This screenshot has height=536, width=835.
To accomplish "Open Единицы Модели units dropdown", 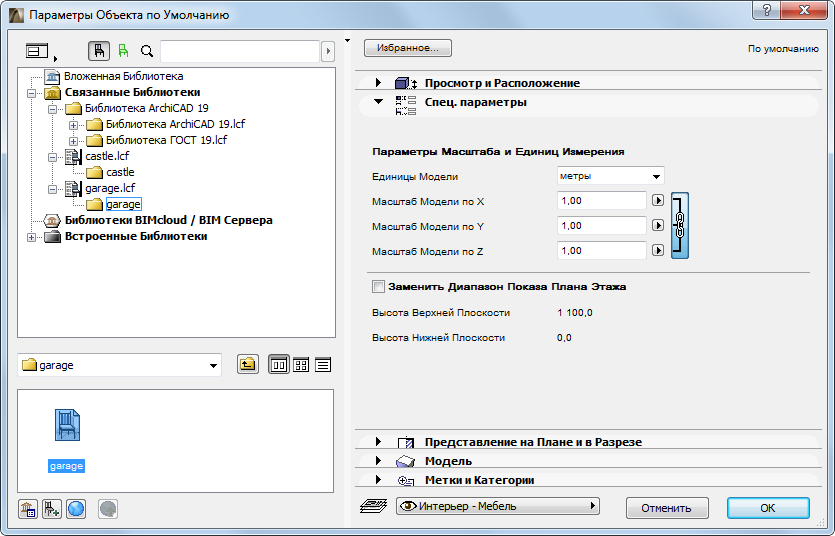I will [611, 177].
